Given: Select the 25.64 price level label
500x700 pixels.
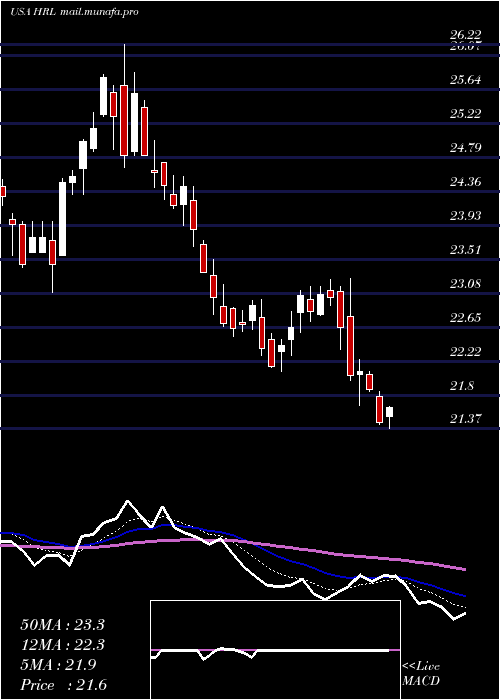Looking at the screenshot, I should pyautogui.click(x=467, y=80).
